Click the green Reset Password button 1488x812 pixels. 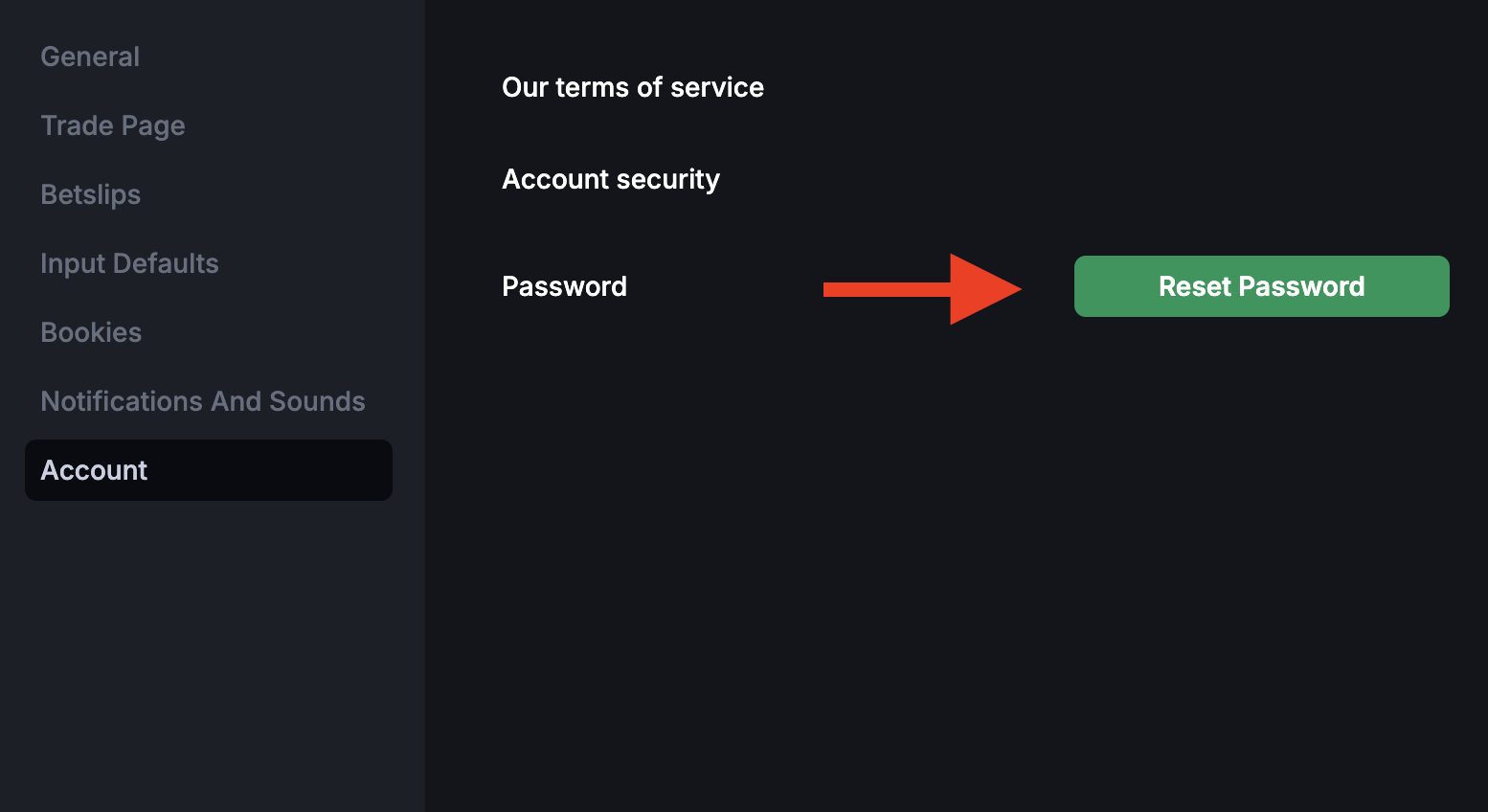1261,286
